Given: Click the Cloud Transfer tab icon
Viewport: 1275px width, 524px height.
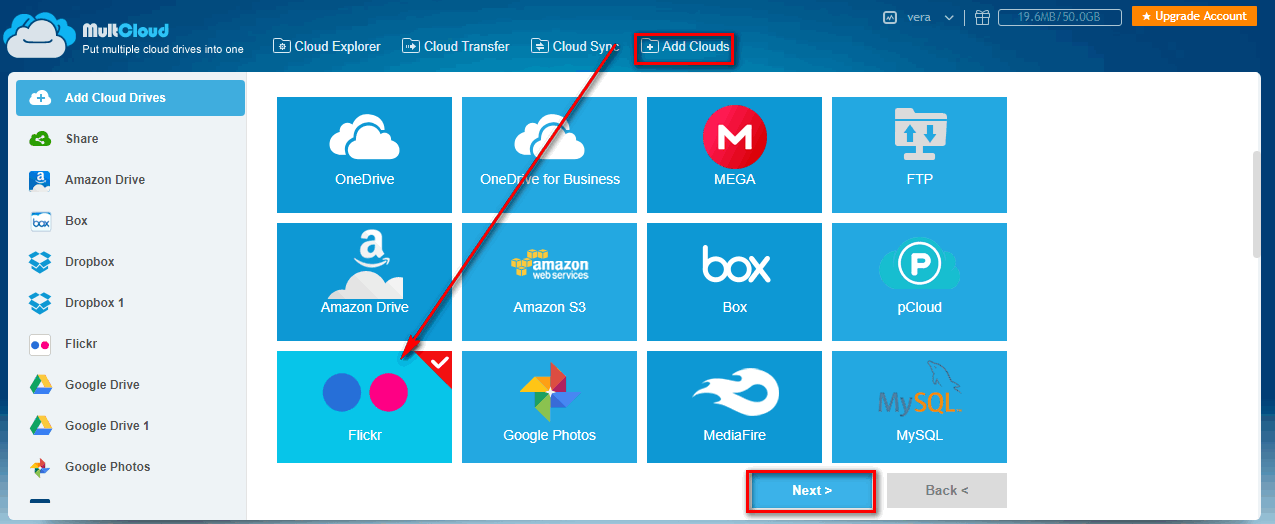Looking at the screenshot, I should 410,46.
